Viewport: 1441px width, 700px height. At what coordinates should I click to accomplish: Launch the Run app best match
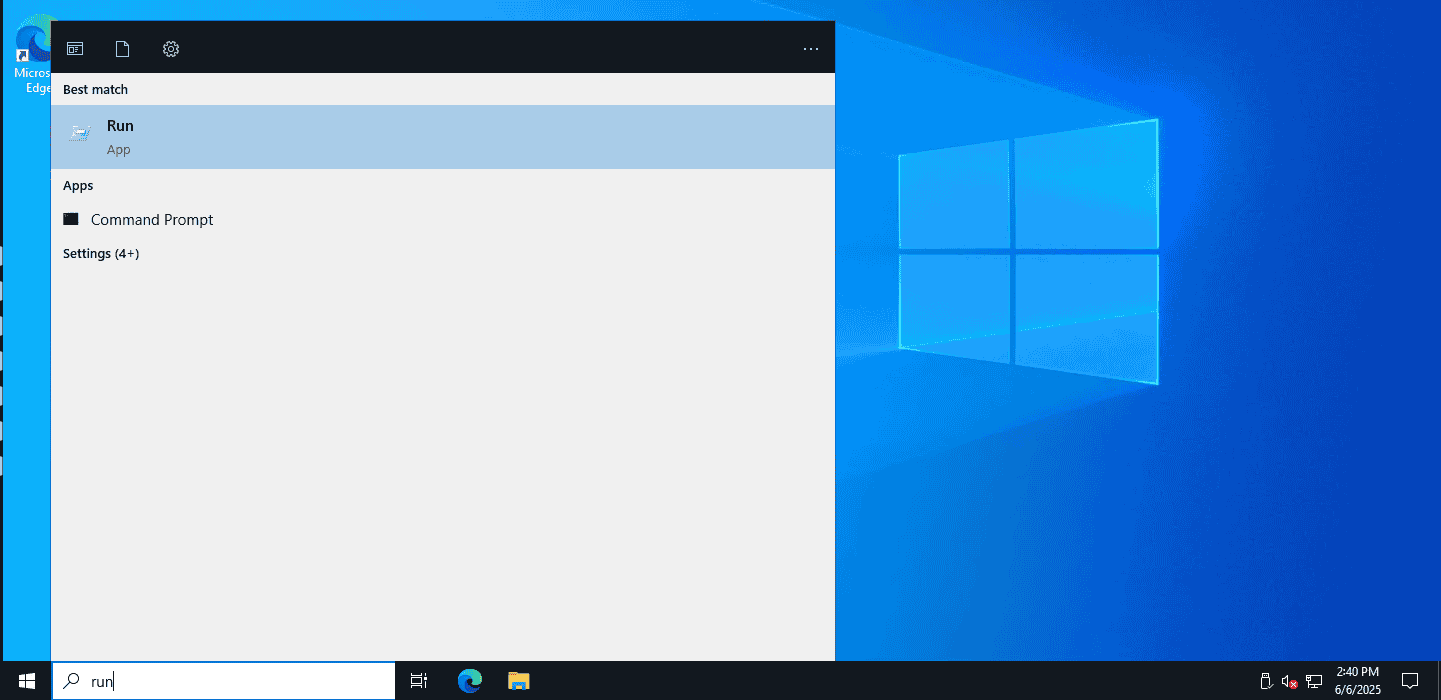(x=443, y=137)
